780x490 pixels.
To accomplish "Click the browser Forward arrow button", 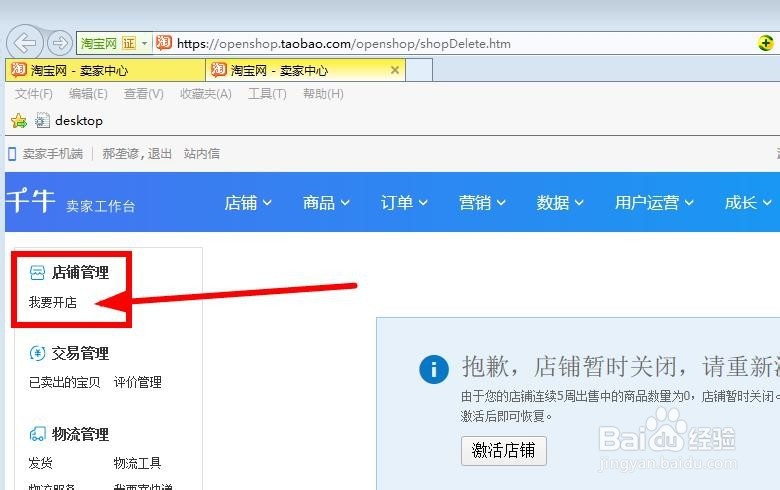I will [x=60, y=43].
